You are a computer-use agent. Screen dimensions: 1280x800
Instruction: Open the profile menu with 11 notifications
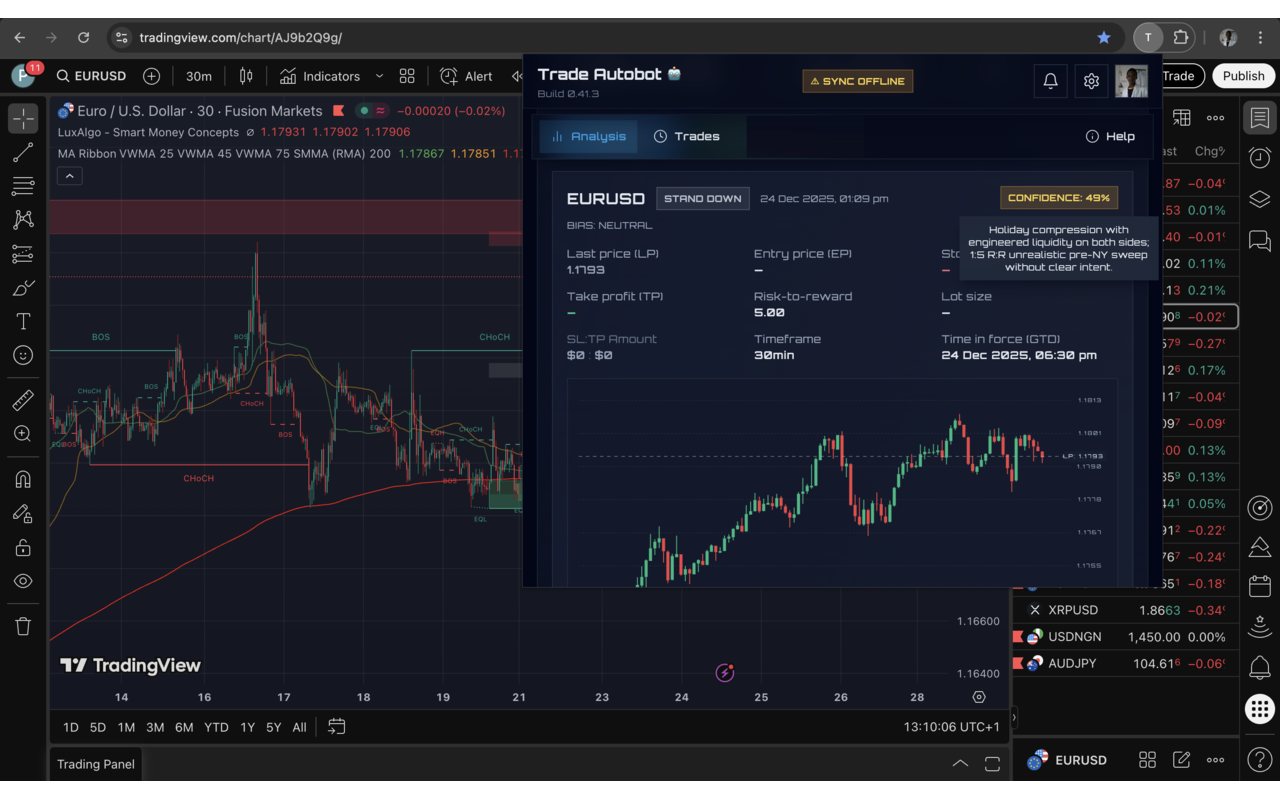[x=24, y=75]
